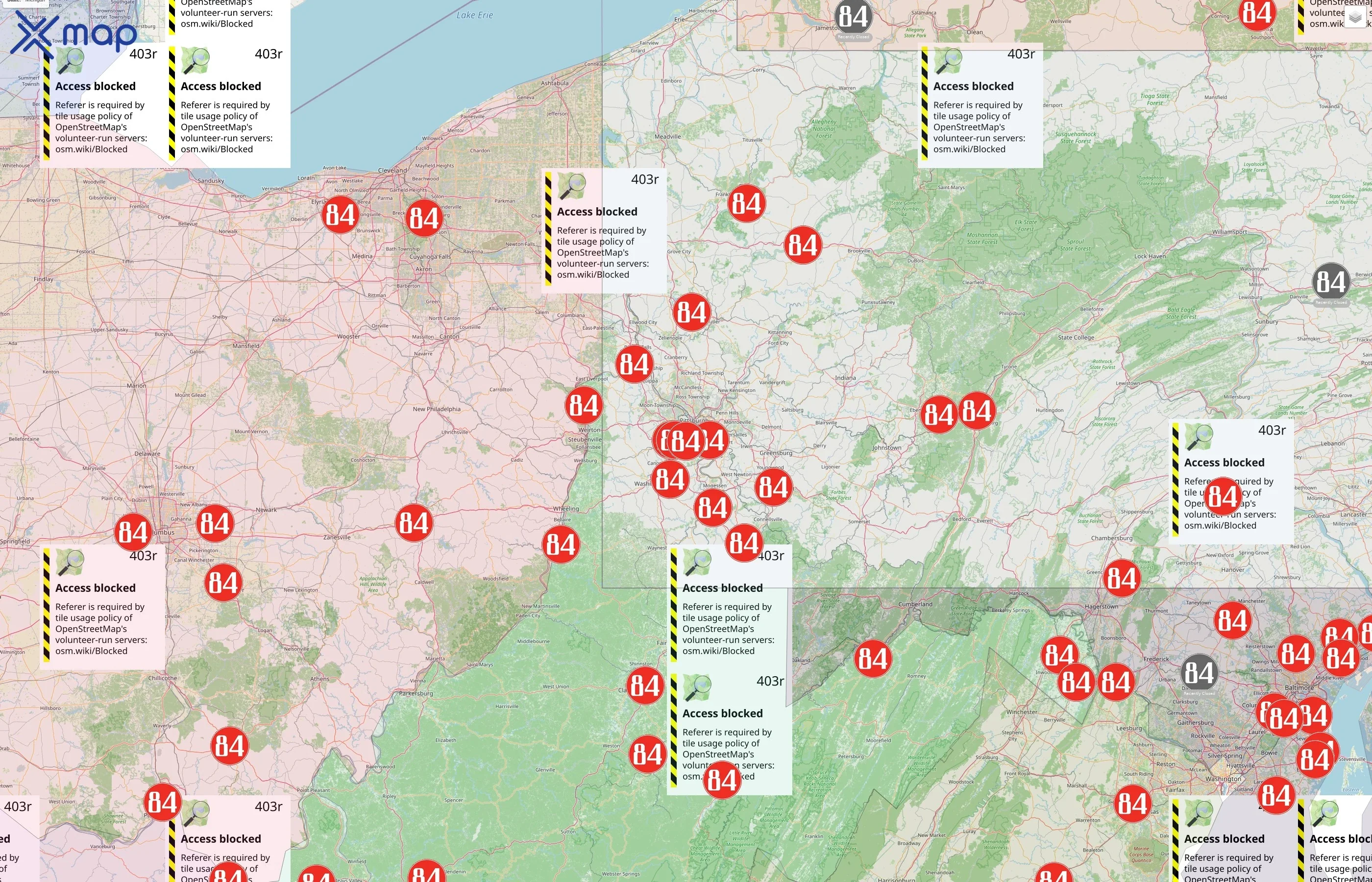Select the 84 marker near Suitland
Image resolution: width=1372 pixels, height=882 pixels.
coord(1276,796)
